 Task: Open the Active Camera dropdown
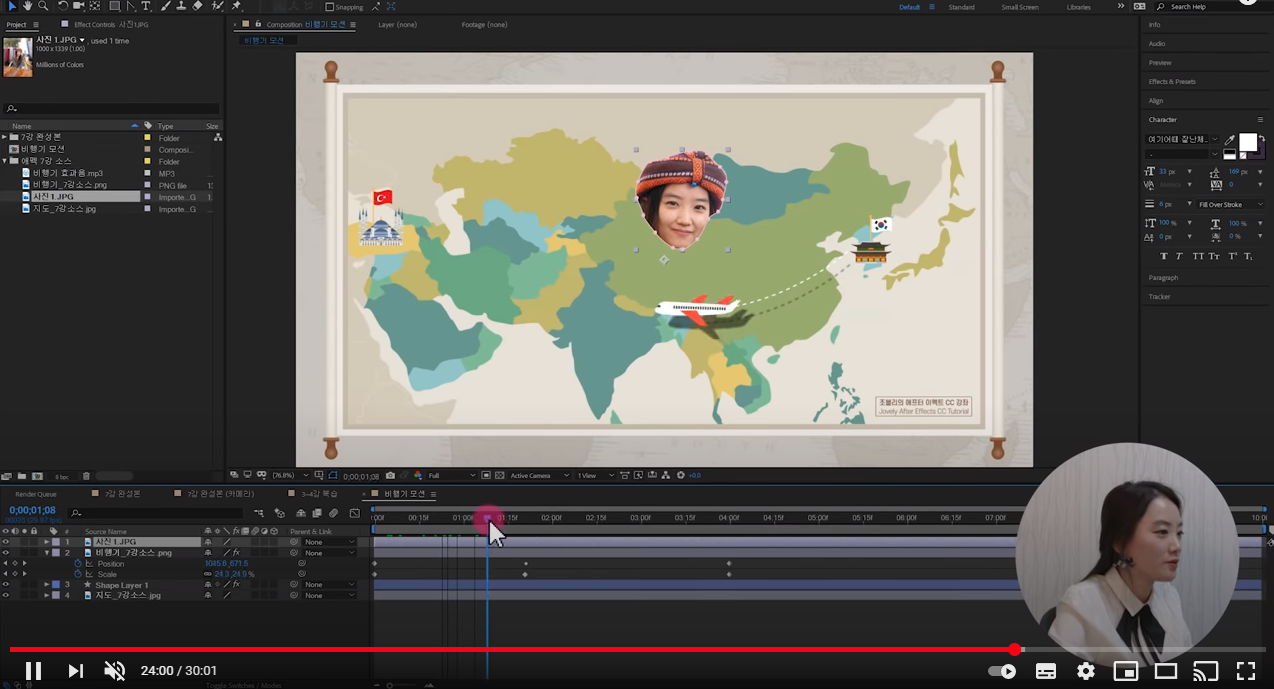click(540, 476)
